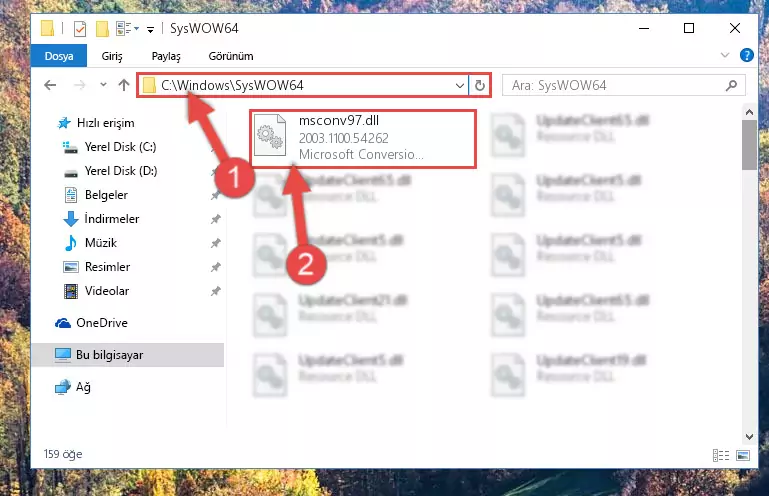Switch to the Giriş ribbon tab

pos(112,56)
